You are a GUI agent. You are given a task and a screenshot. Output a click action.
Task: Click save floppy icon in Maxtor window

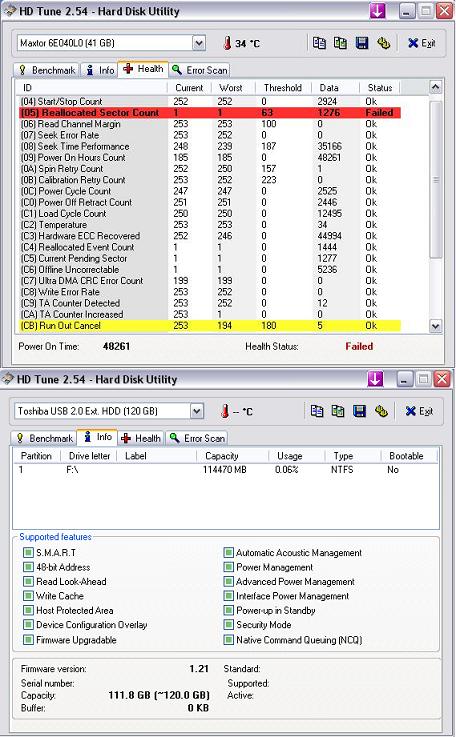[362, 43]
